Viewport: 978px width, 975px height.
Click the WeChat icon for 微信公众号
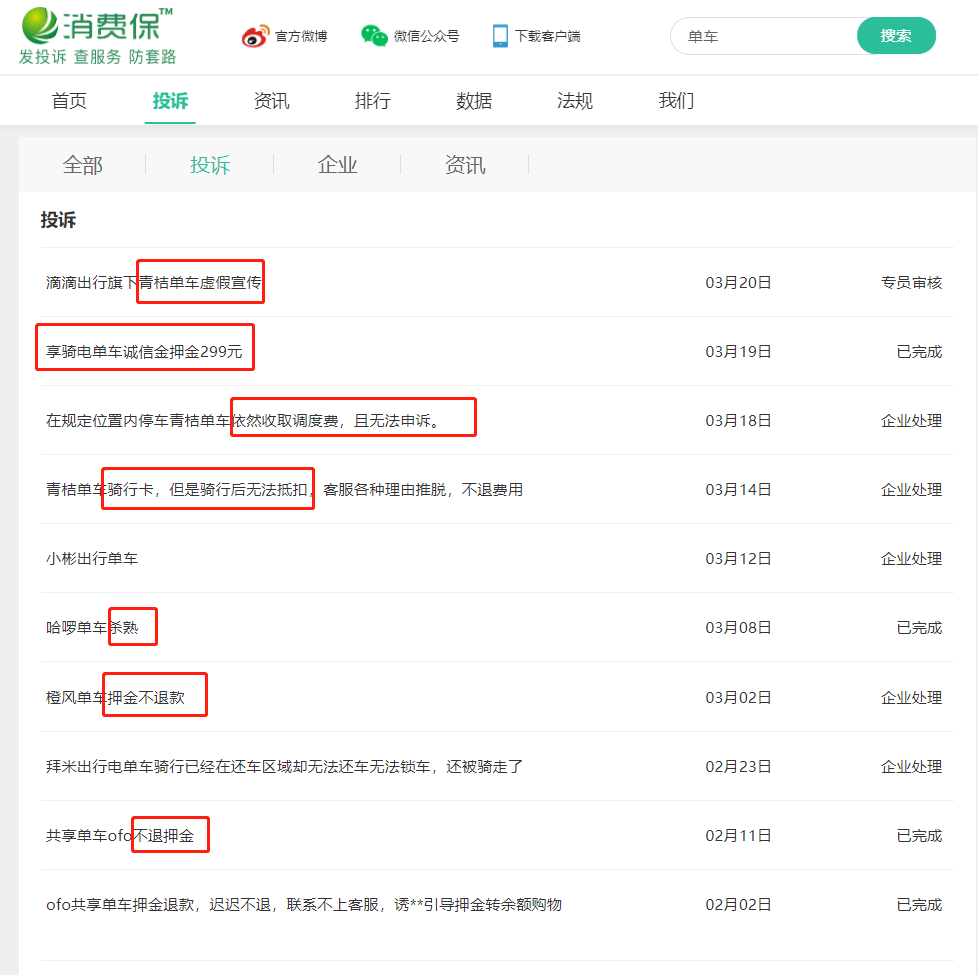pyautogui.click(x=374, y=36)
